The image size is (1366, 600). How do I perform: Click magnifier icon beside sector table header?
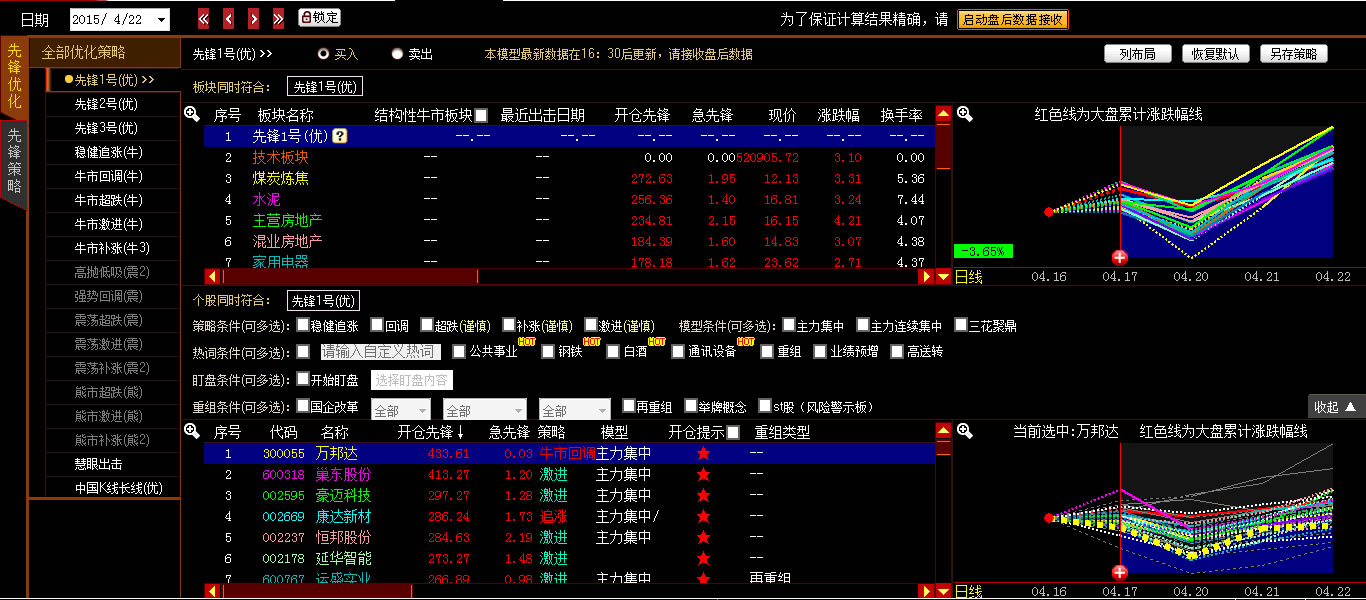[x=192, y=114]
